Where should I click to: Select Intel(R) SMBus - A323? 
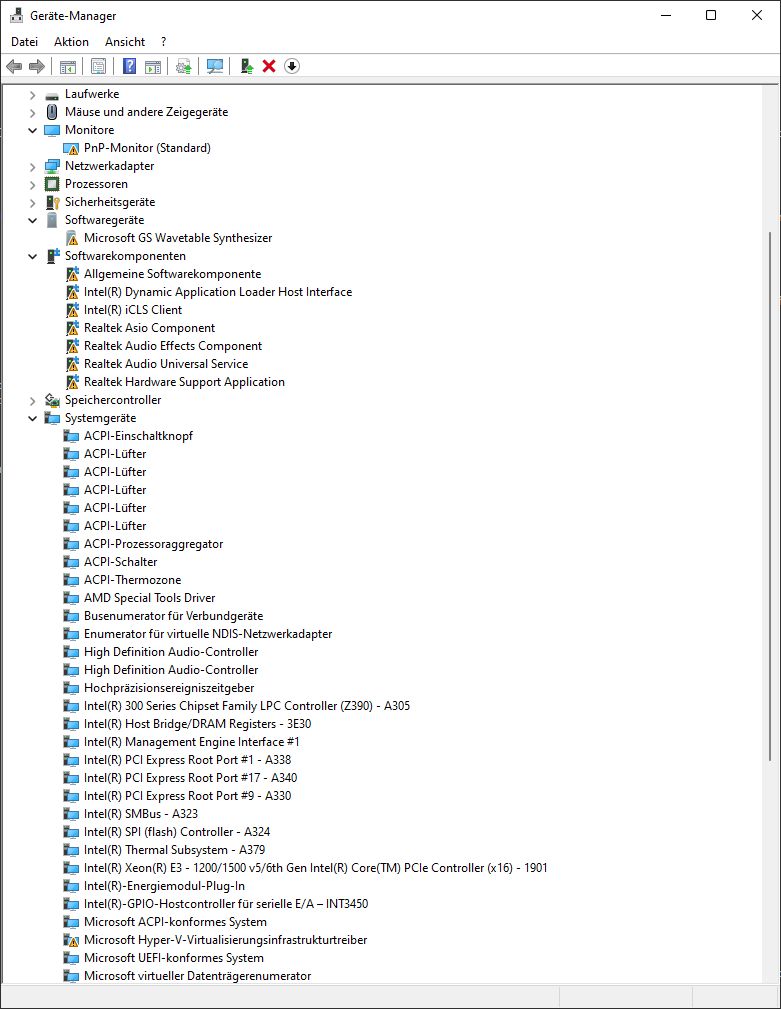coord(141,815)
